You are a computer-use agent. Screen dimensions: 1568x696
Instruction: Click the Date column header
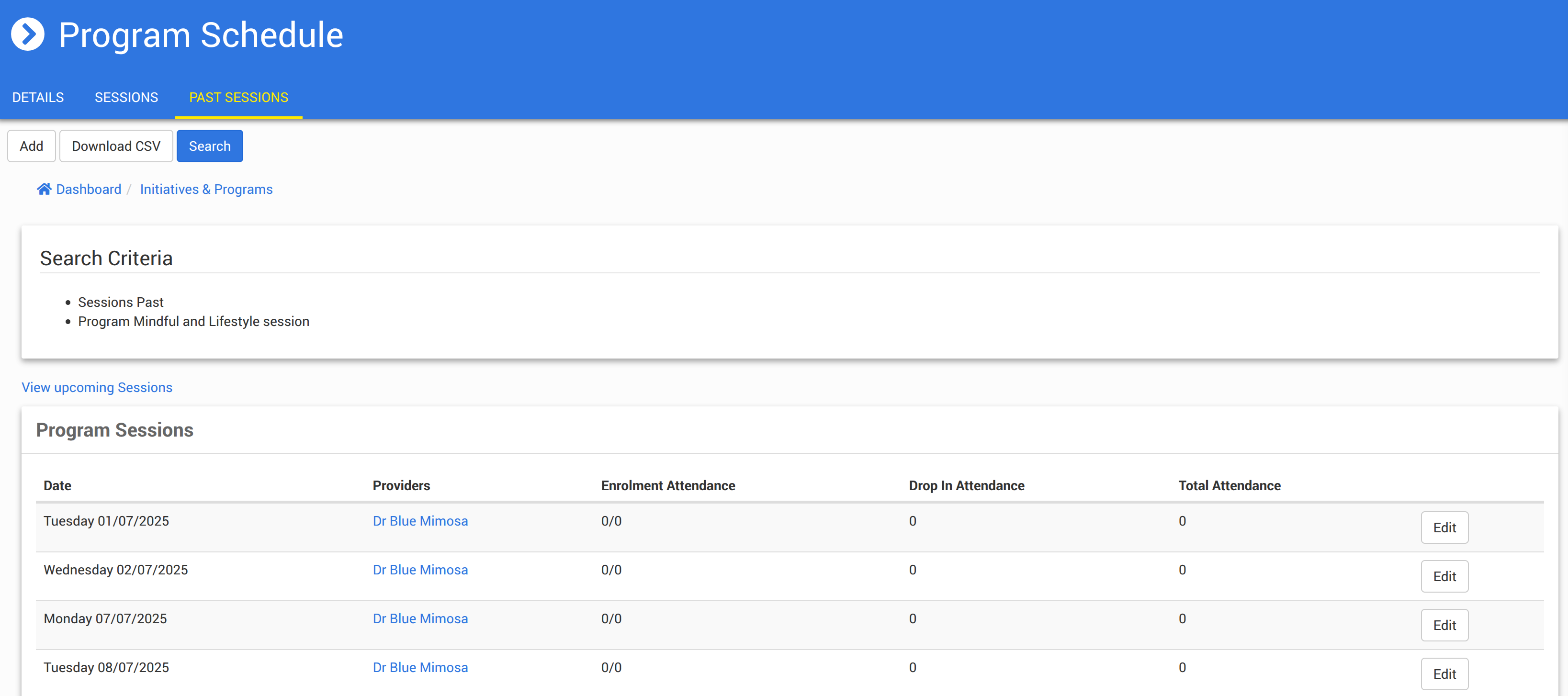coord(57,485)
